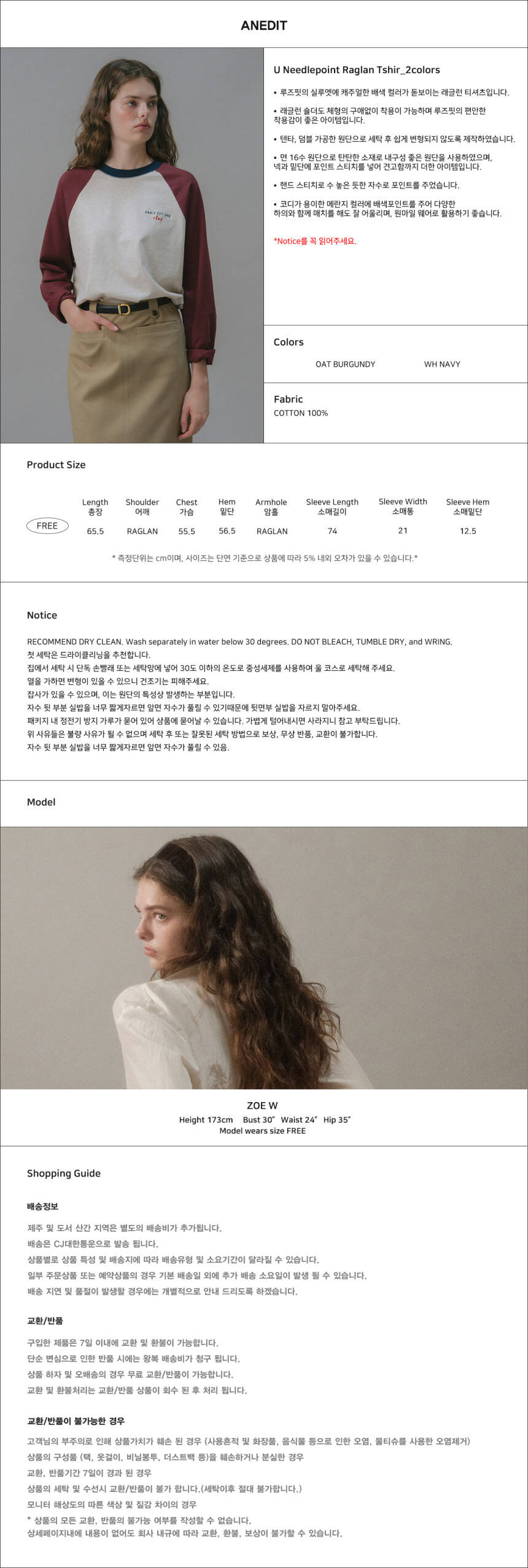
Task: Select the OAT BURGUNDY color option
Action: tap(345, 364)
